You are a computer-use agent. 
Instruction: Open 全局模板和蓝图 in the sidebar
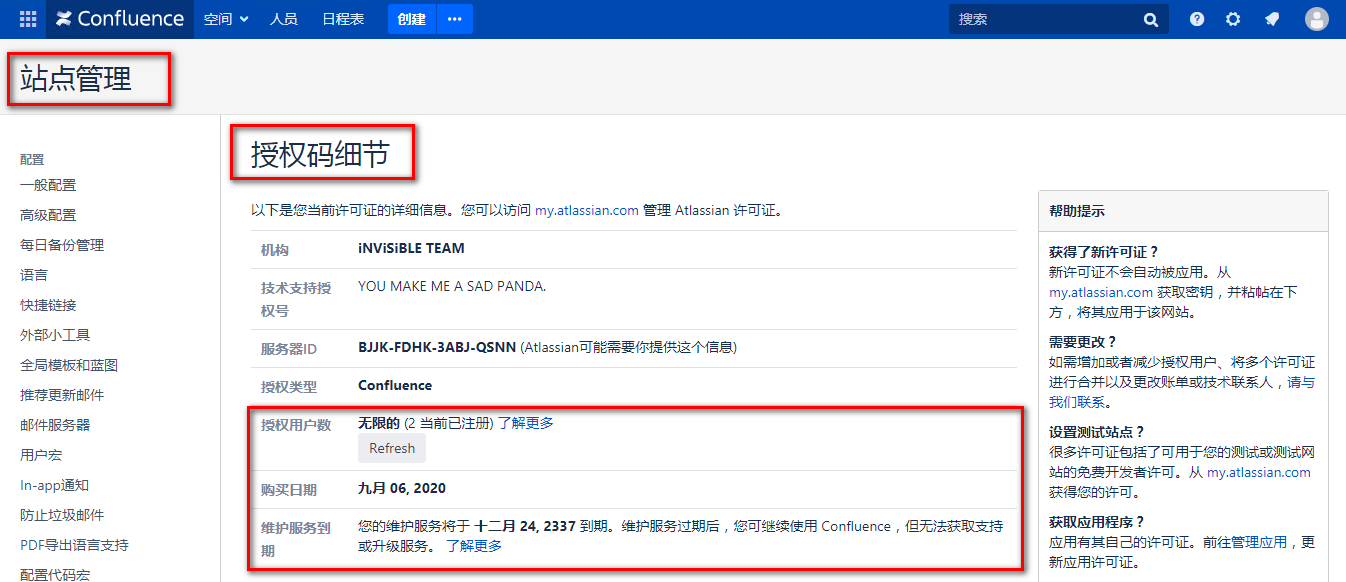(69, 365)
